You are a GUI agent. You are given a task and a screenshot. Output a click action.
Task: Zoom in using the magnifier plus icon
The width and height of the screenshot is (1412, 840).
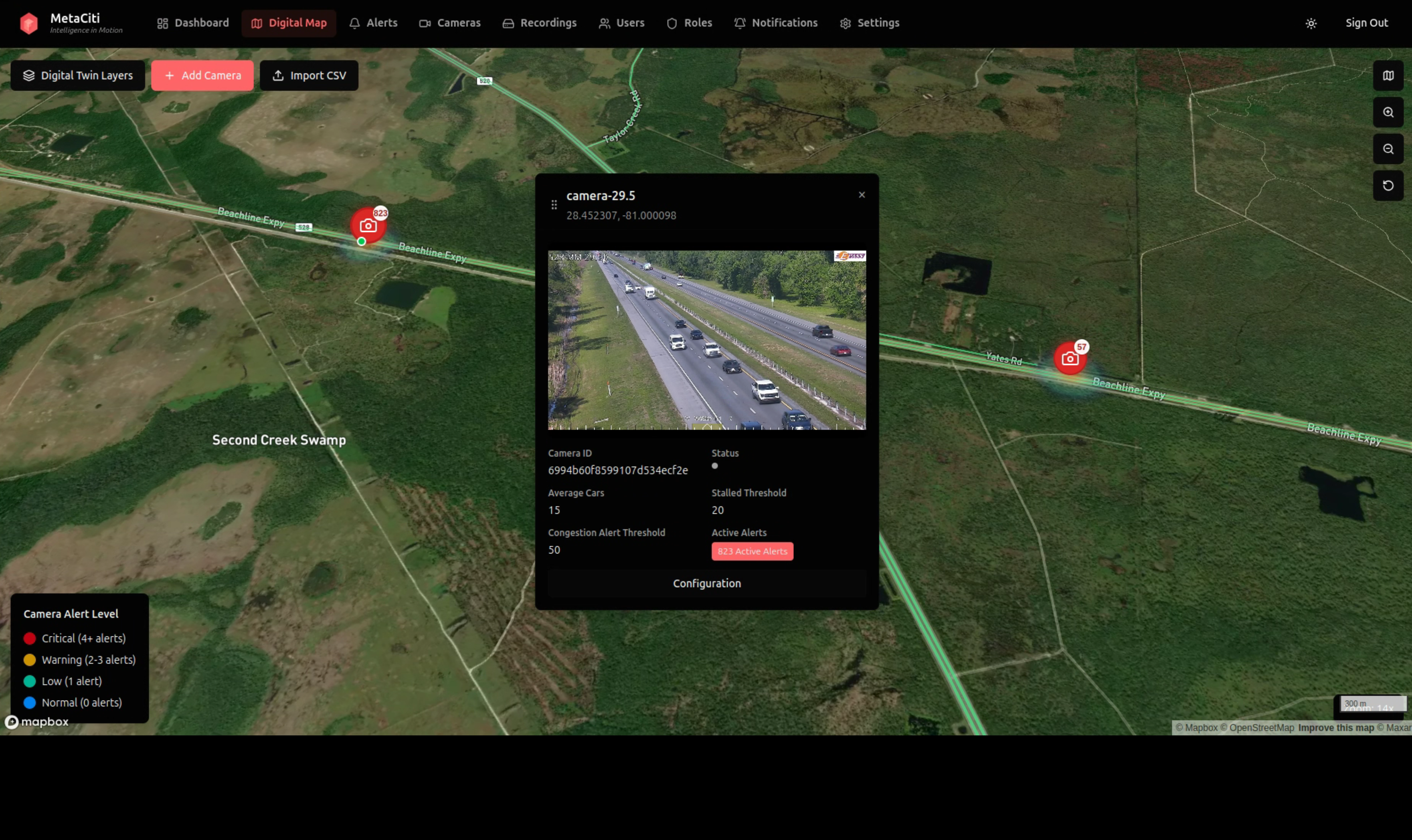(x=1388, y=112)
